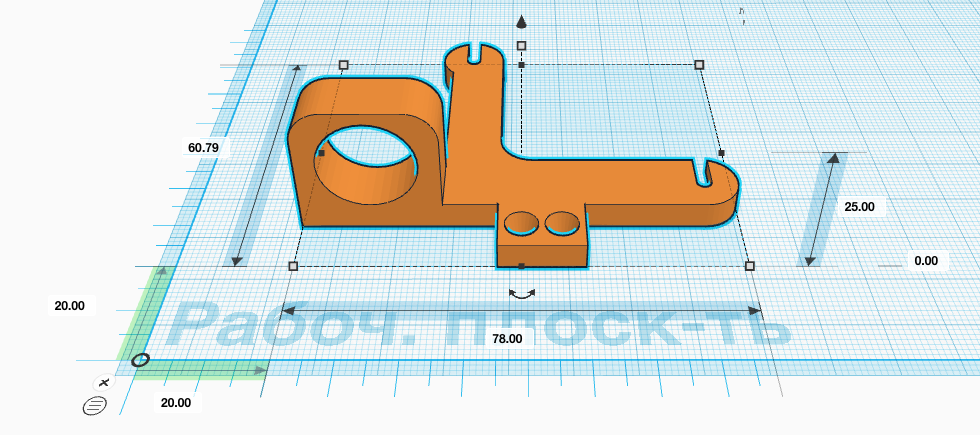This screenshot has width=980, height=435.
Task: Click the ruler options lines icon
Action: pyautogui.click(x=95, y=406)
